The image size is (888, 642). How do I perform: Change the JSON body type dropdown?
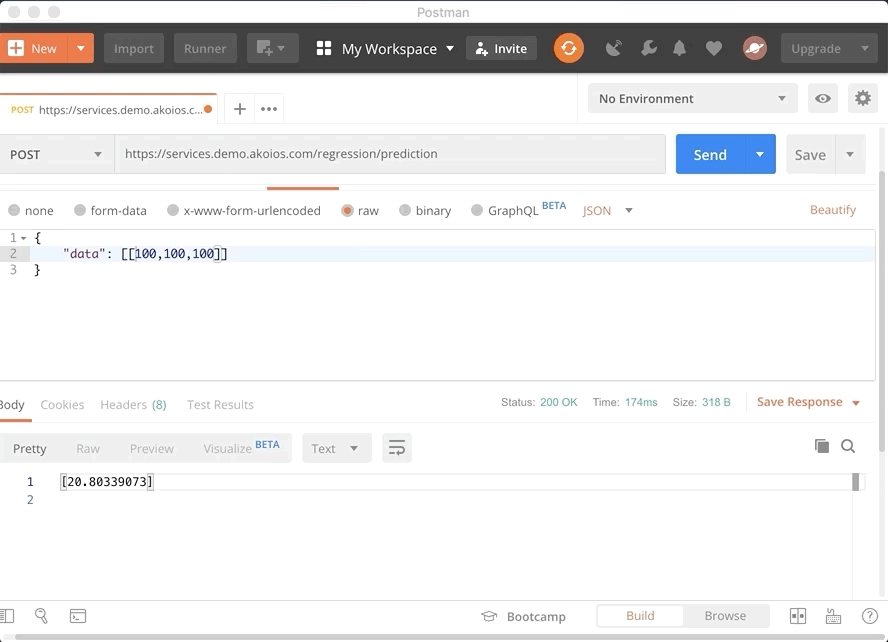click(608, 211)
